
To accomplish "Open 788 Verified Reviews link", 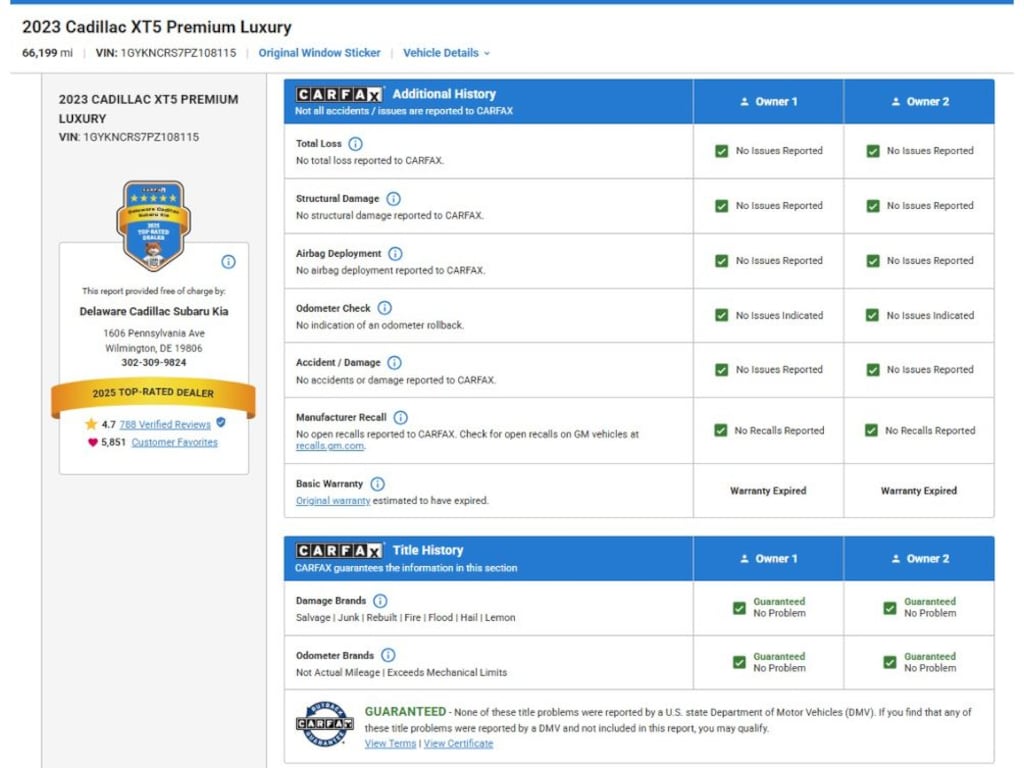I will [165, 424].
